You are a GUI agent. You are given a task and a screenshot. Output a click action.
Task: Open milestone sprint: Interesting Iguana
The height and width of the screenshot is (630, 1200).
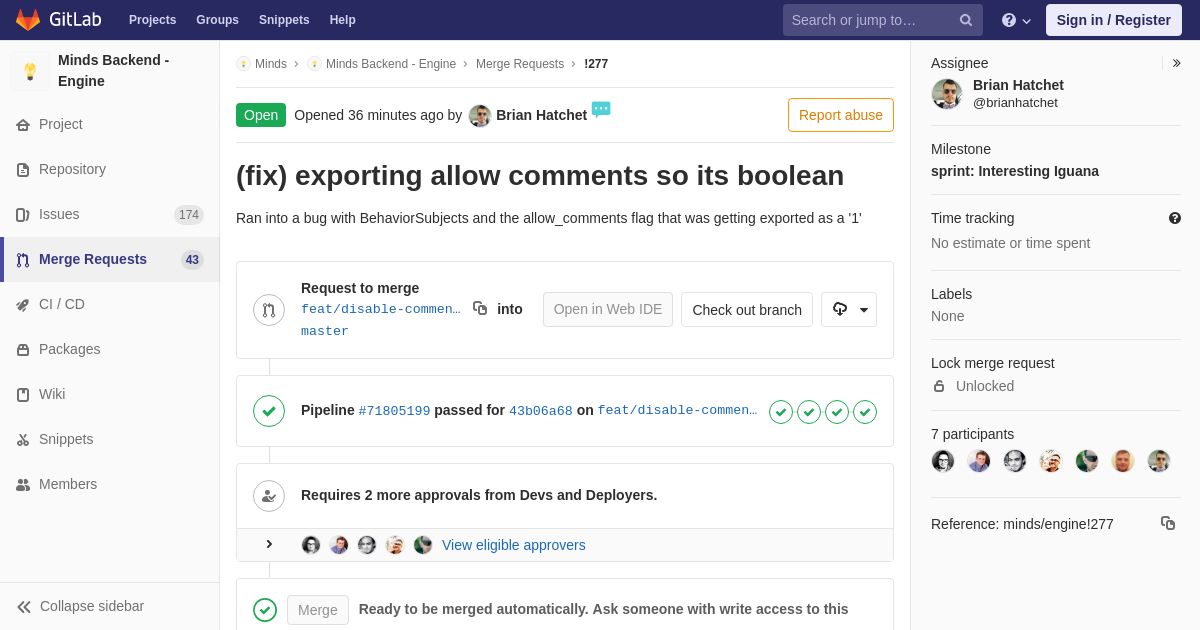click(1015, 171)
